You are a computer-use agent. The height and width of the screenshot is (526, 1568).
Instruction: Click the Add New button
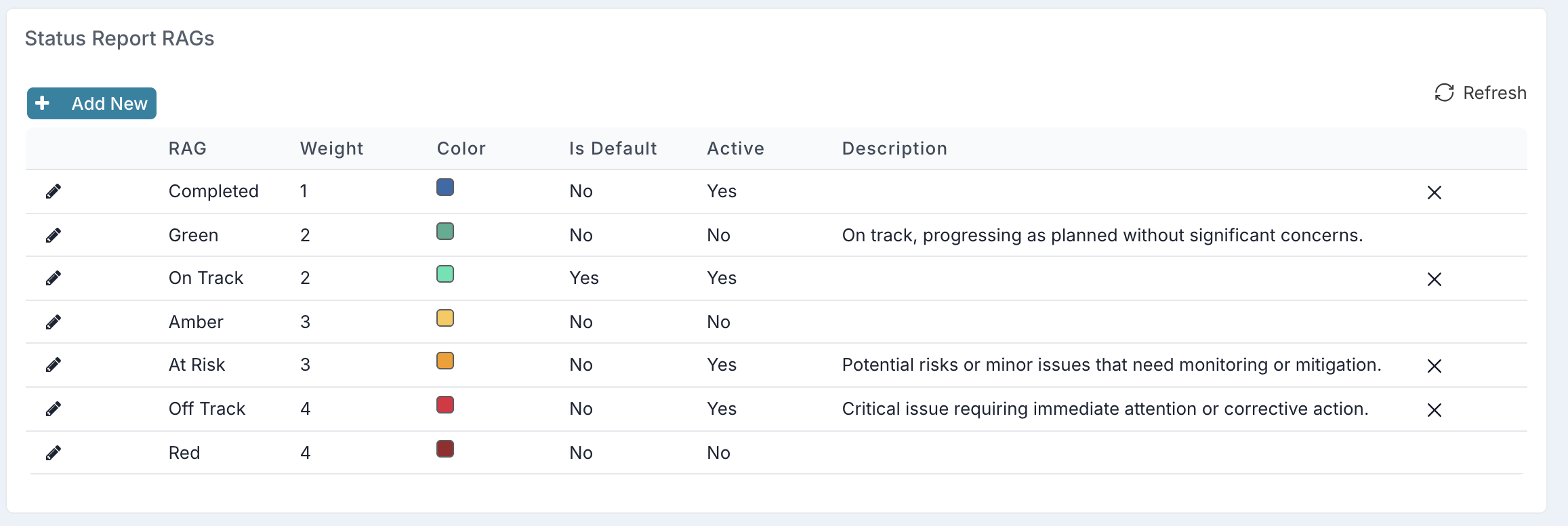[x=91, y=103]
